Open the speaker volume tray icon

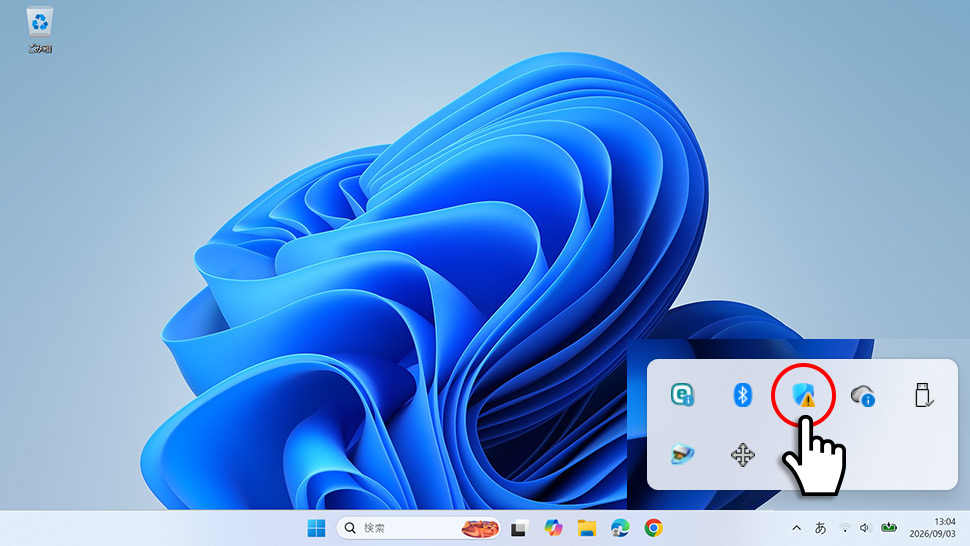pyautogui.click(x=865, y=528)
